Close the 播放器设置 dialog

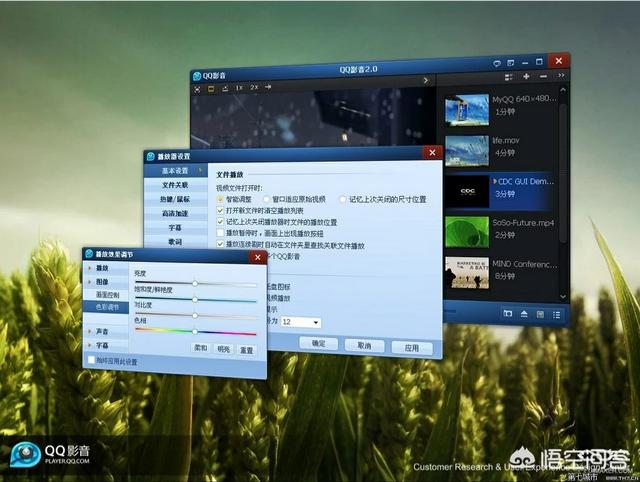[432, 153]
